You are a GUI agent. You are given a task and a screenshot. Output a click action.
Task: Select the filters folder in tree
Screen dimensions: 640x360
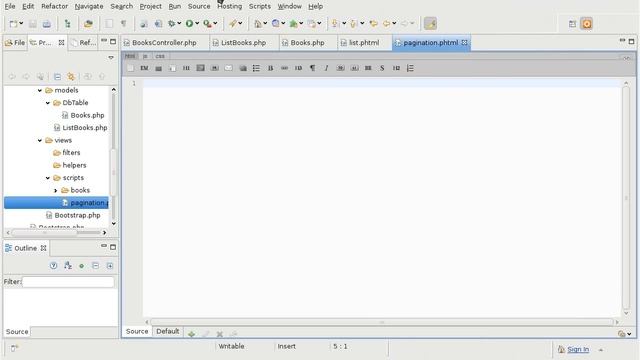pyautogui.click(x=71, y=153)
